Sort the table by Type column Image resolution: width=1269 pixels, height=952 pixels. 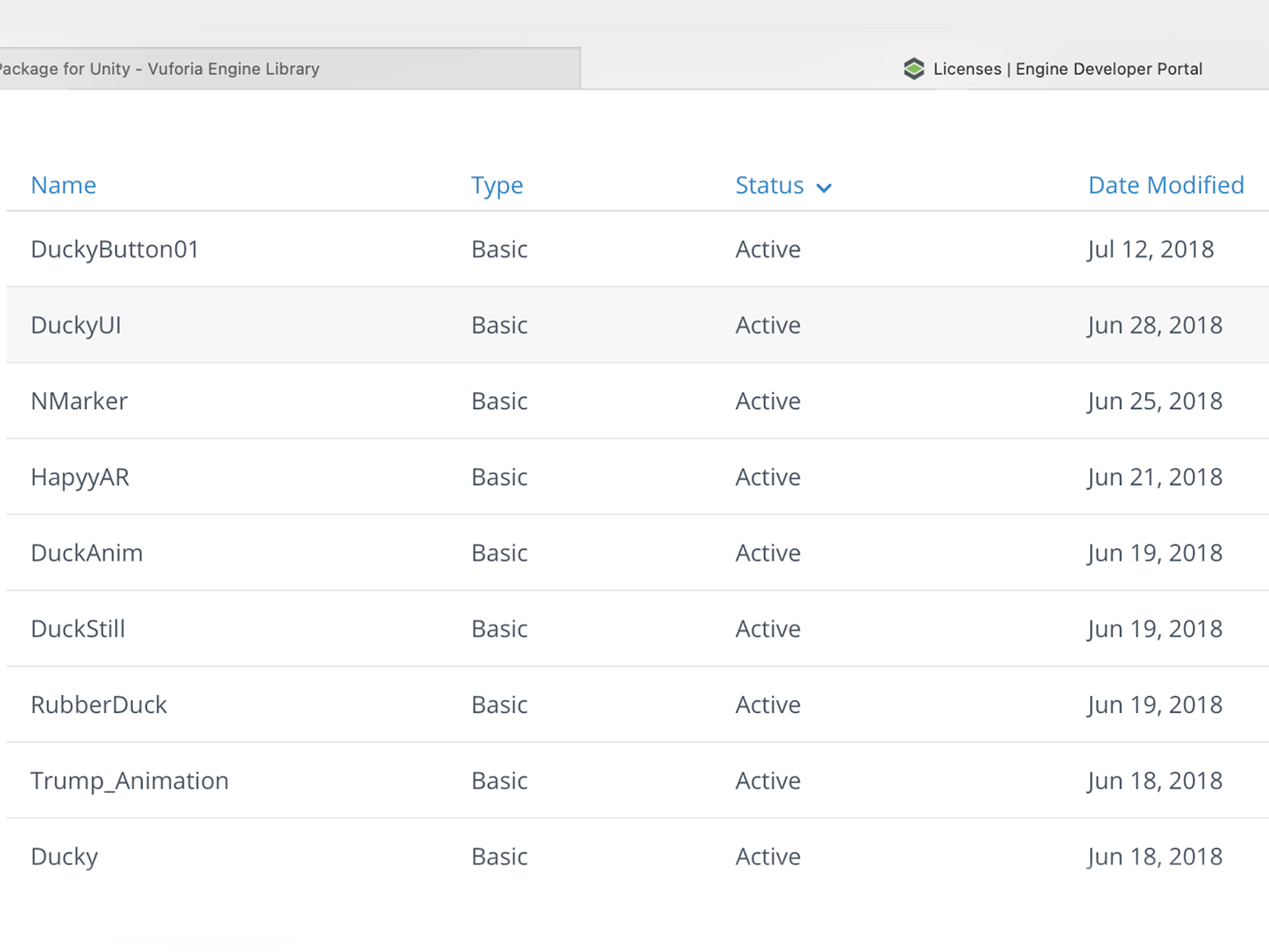tap(497, 185)
